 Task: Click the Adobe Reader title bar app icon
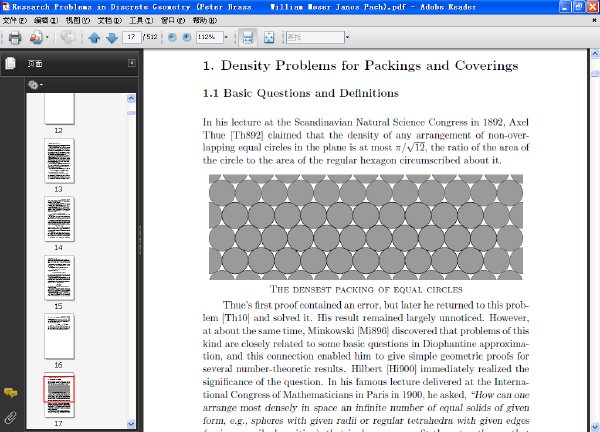pyautogui.click(x=5, y=7)
